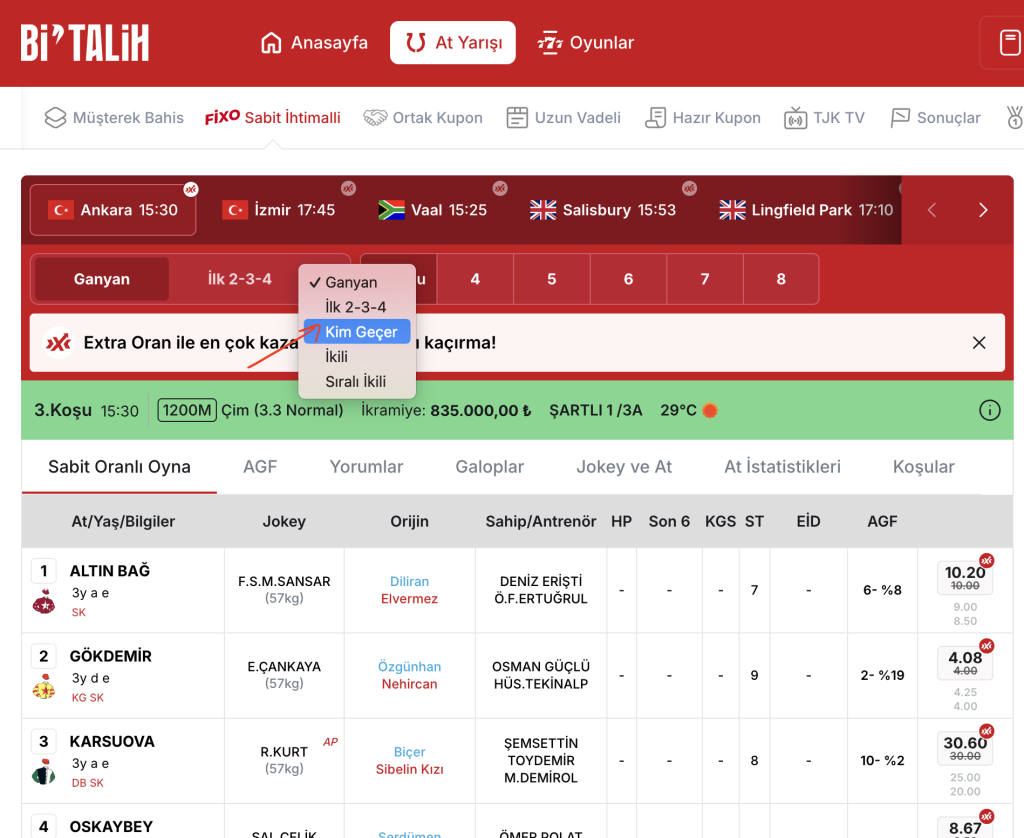The image size is (1024, 838).
Task: Show next racetracks with right arrow
Action: coord(983,210)
